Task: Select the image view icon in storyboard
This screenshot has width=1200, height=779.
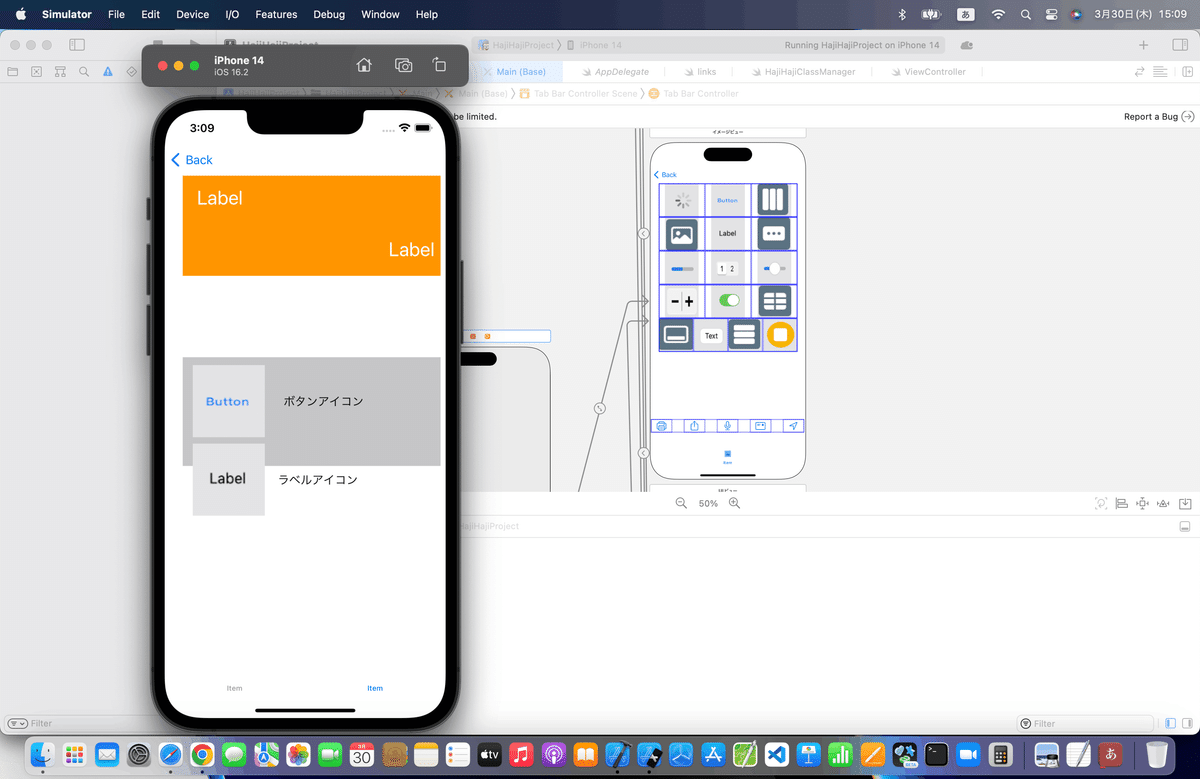Action: pos(682,234)
